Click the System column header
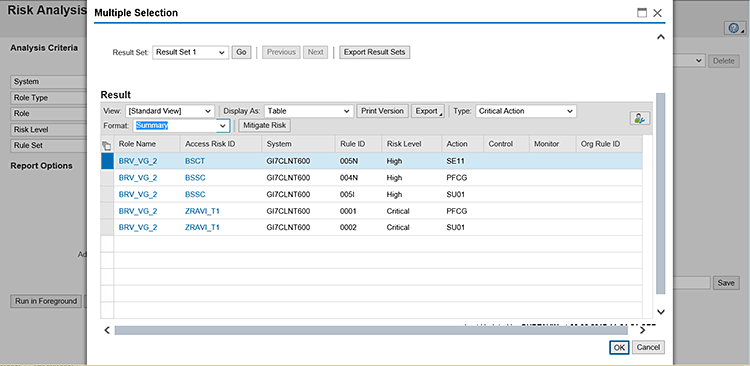This screenshot has height=366, width=750. click(x=298, y=144)
